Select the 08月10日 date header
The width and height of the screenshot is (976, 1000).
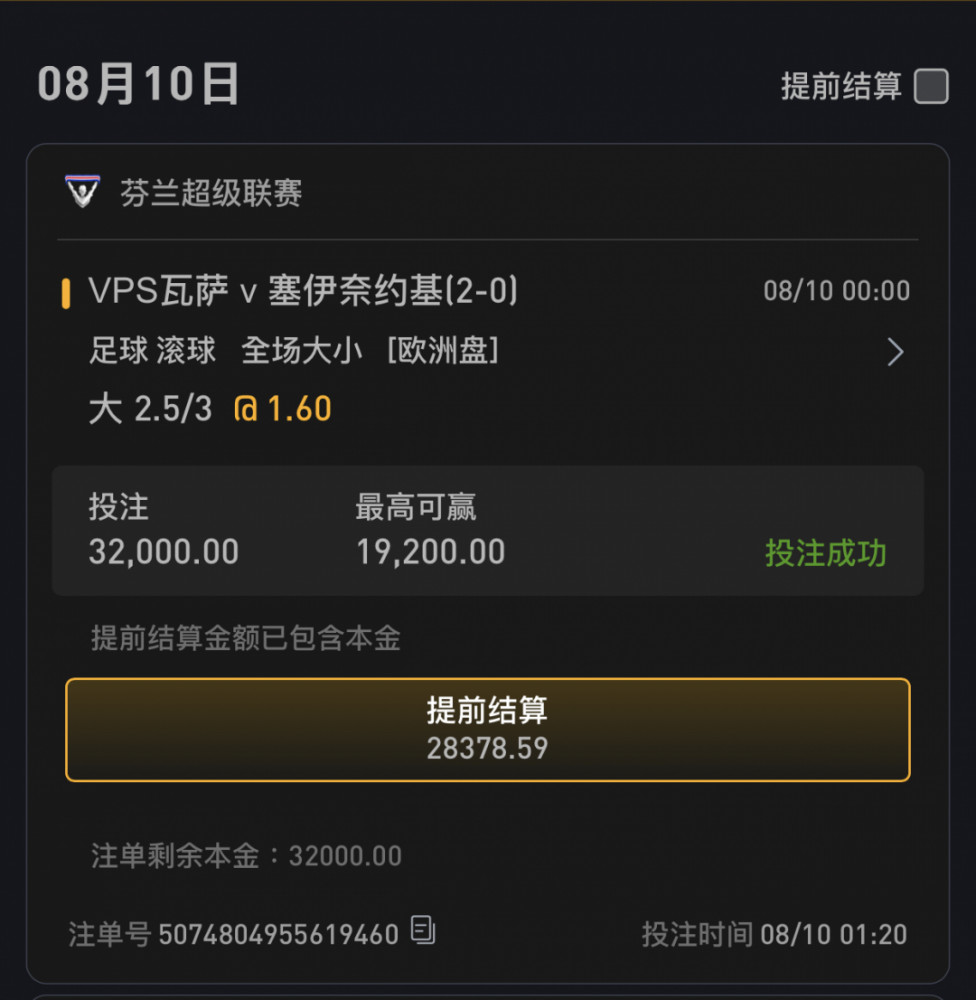coord(138,84)
